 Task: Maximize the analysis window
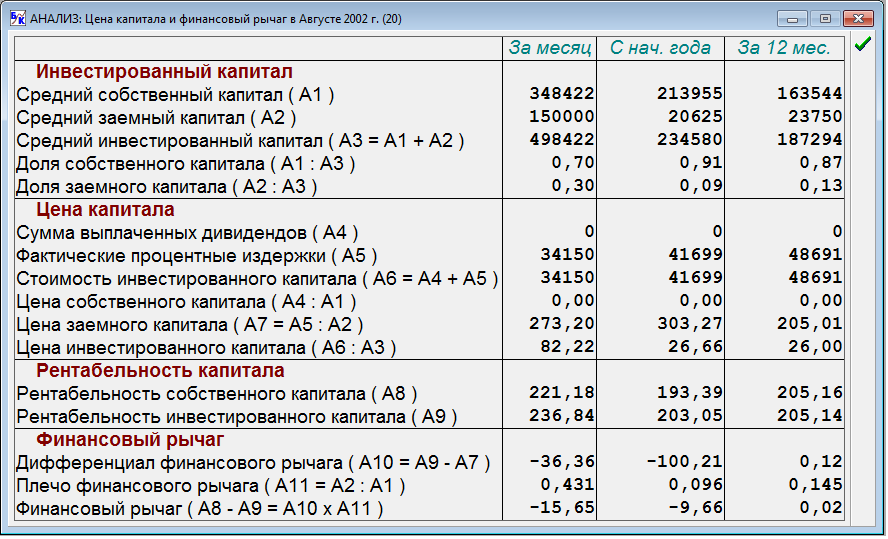pyautogui.click(x=825, y=19)
